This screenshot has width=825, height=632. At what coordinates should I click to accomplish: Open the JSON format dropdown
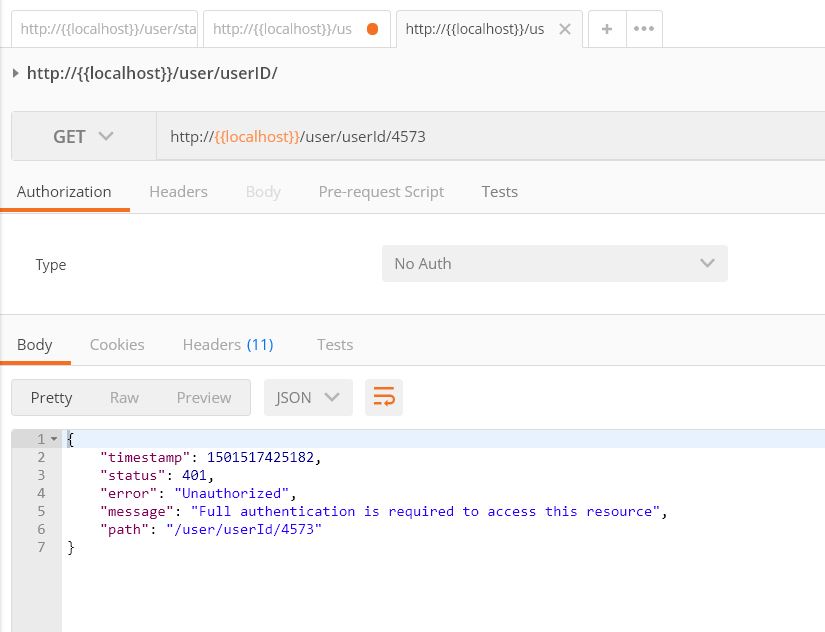tap(308, 397)
